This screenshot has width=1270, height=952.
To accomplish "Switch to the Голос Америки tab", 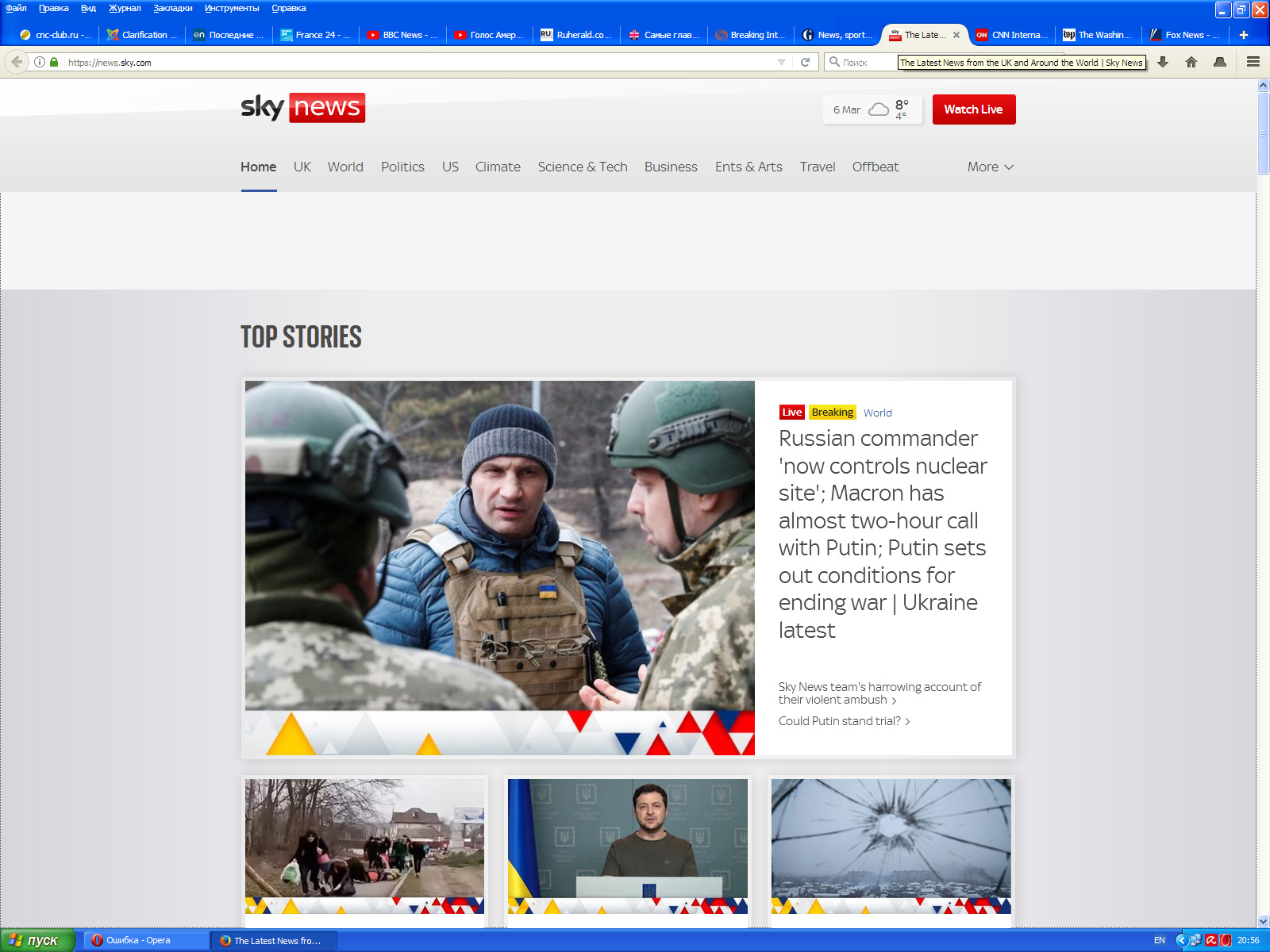I will point(489,35).
